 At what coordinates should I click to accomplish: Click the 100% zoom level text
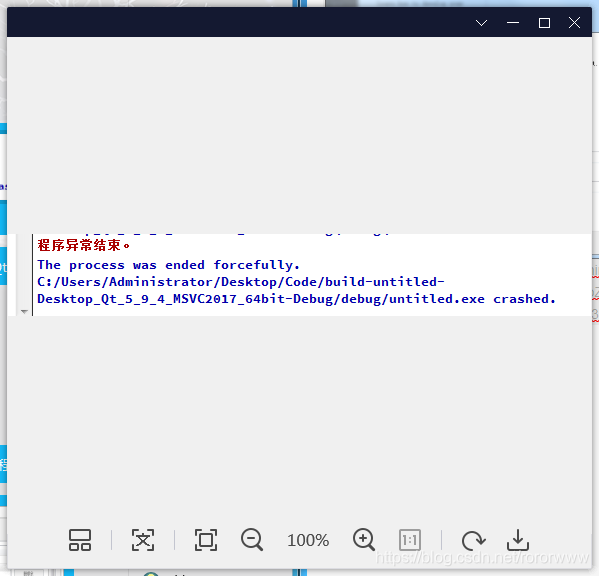tap(308, 540)
